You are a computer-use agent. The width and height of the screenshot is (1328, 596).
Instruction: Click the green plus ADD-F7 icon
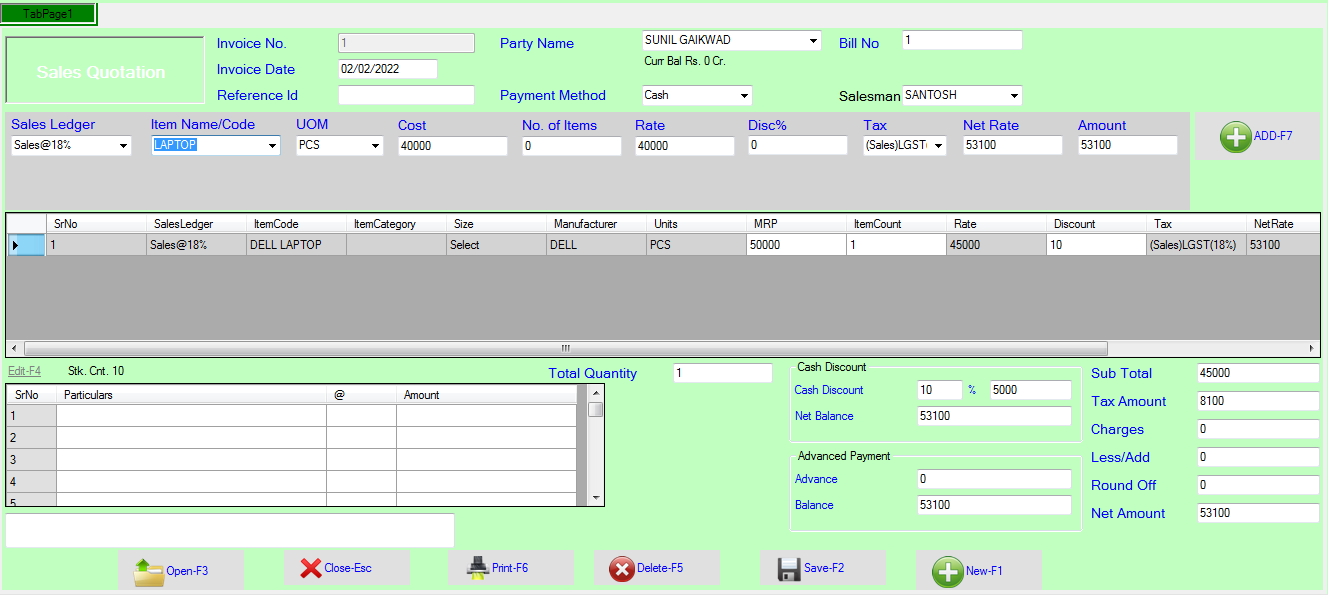[x=1236, y=137]
